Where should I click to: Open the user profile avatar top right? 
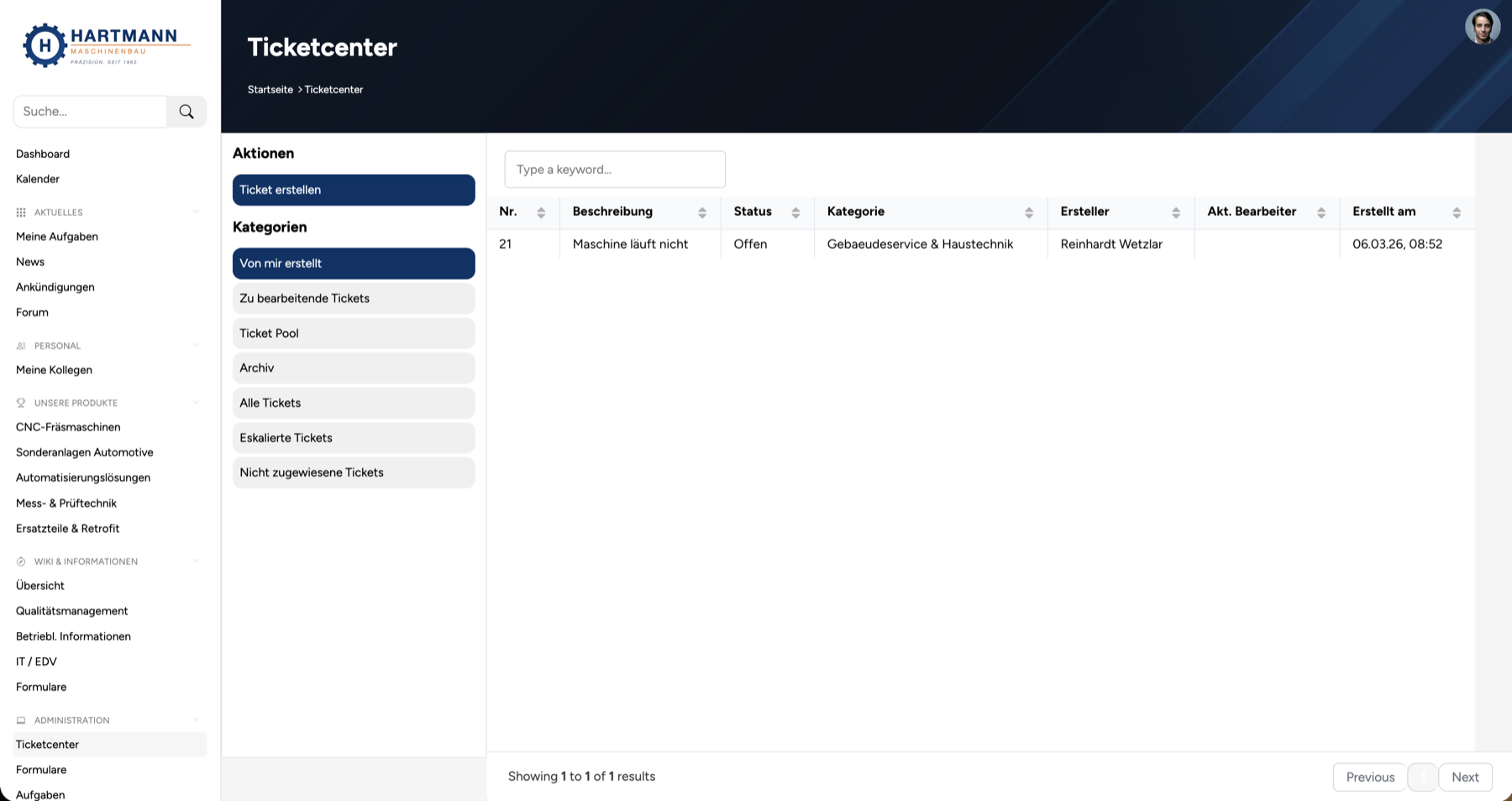[x=1483, y=27]
